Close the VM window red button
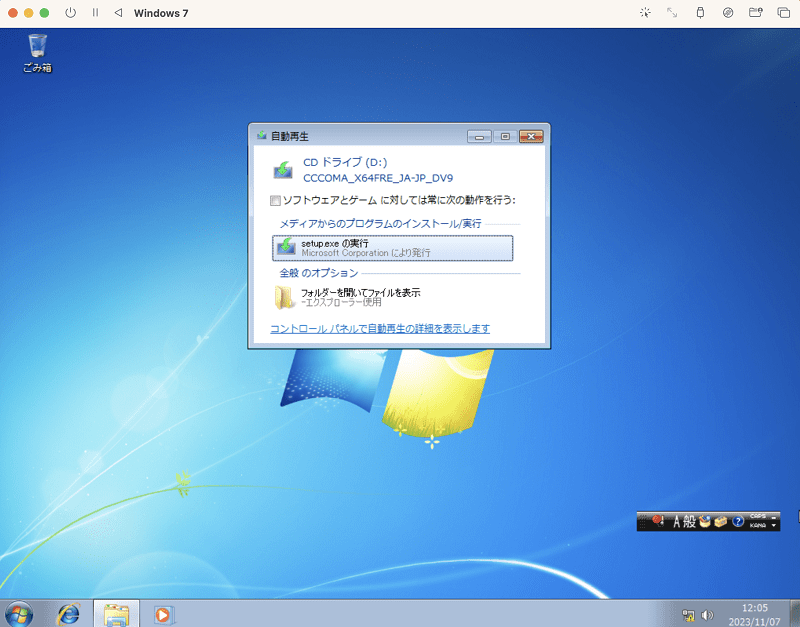 (x=13, y=13)
